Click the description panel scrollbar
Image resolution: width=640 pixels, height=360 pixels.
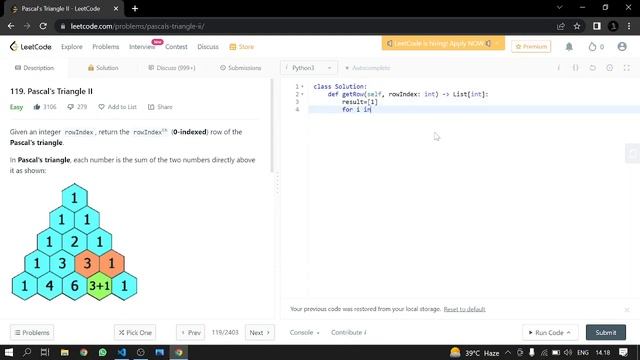[272, 125]
